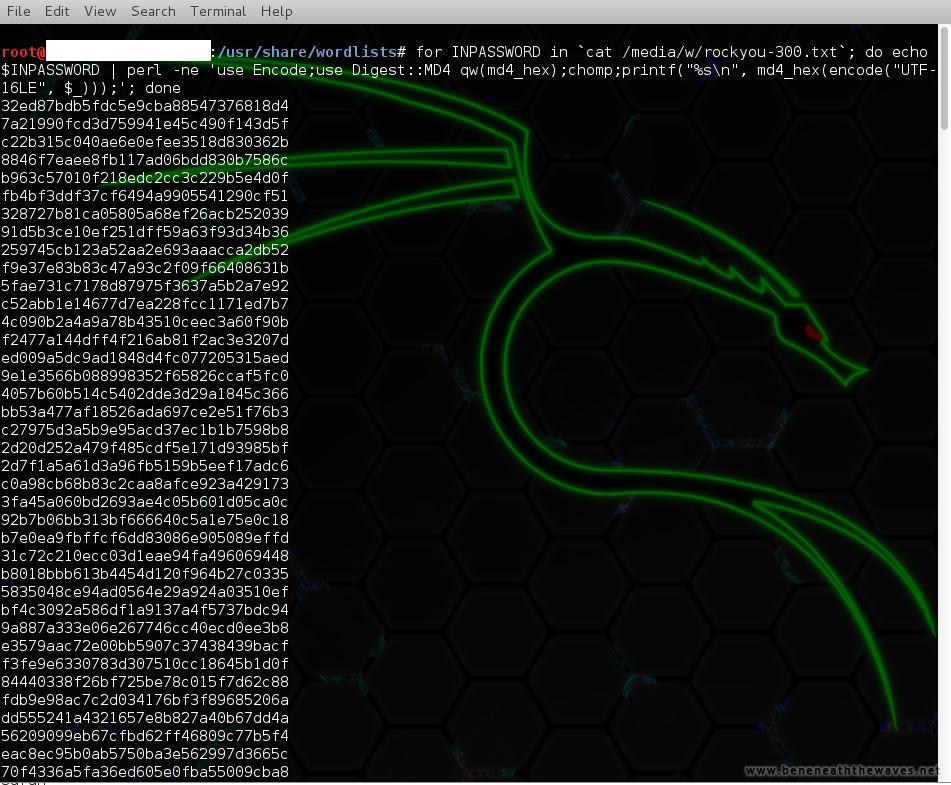951x785 pixels.
Task: Click the hash starting with "9e1e3566"
Action: point(145,376)
